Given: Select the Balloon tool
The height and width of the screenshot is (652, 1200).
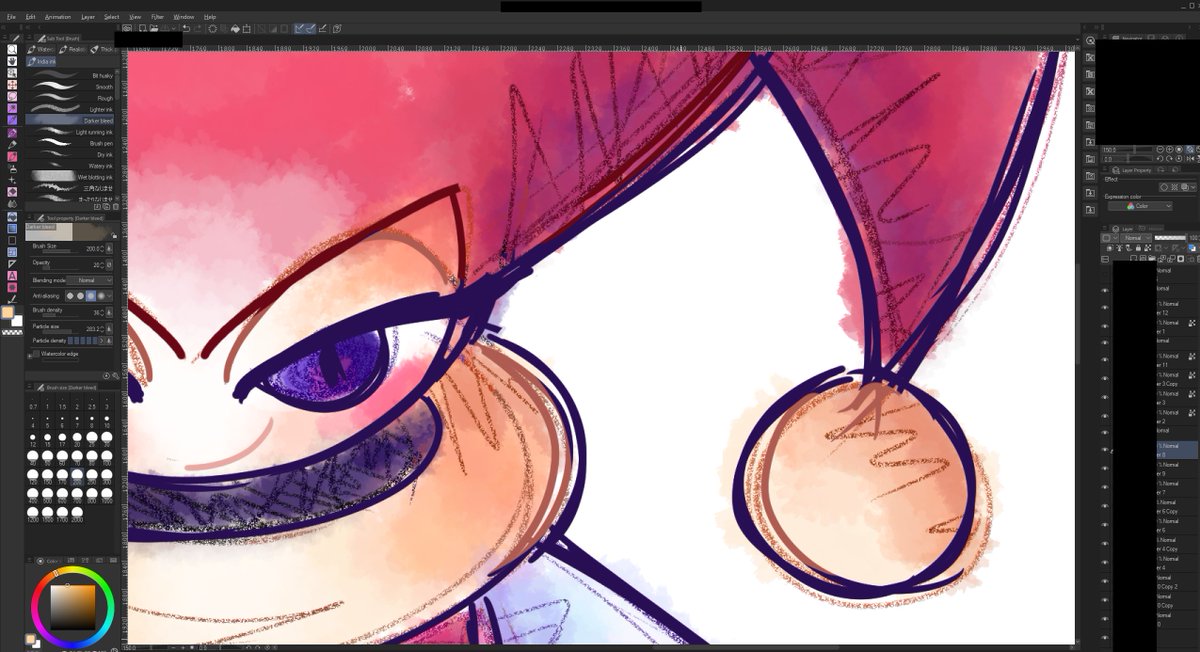Looking at the screenshot, I should (12, 287).
